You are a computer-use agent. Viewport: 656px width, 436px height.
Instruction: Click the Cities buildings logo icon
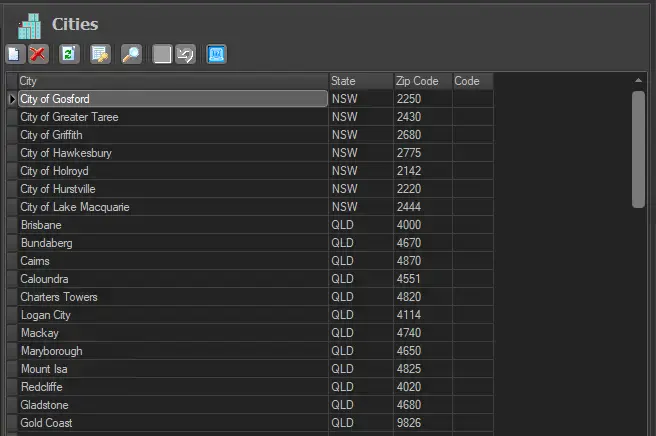tap(30, 25)
